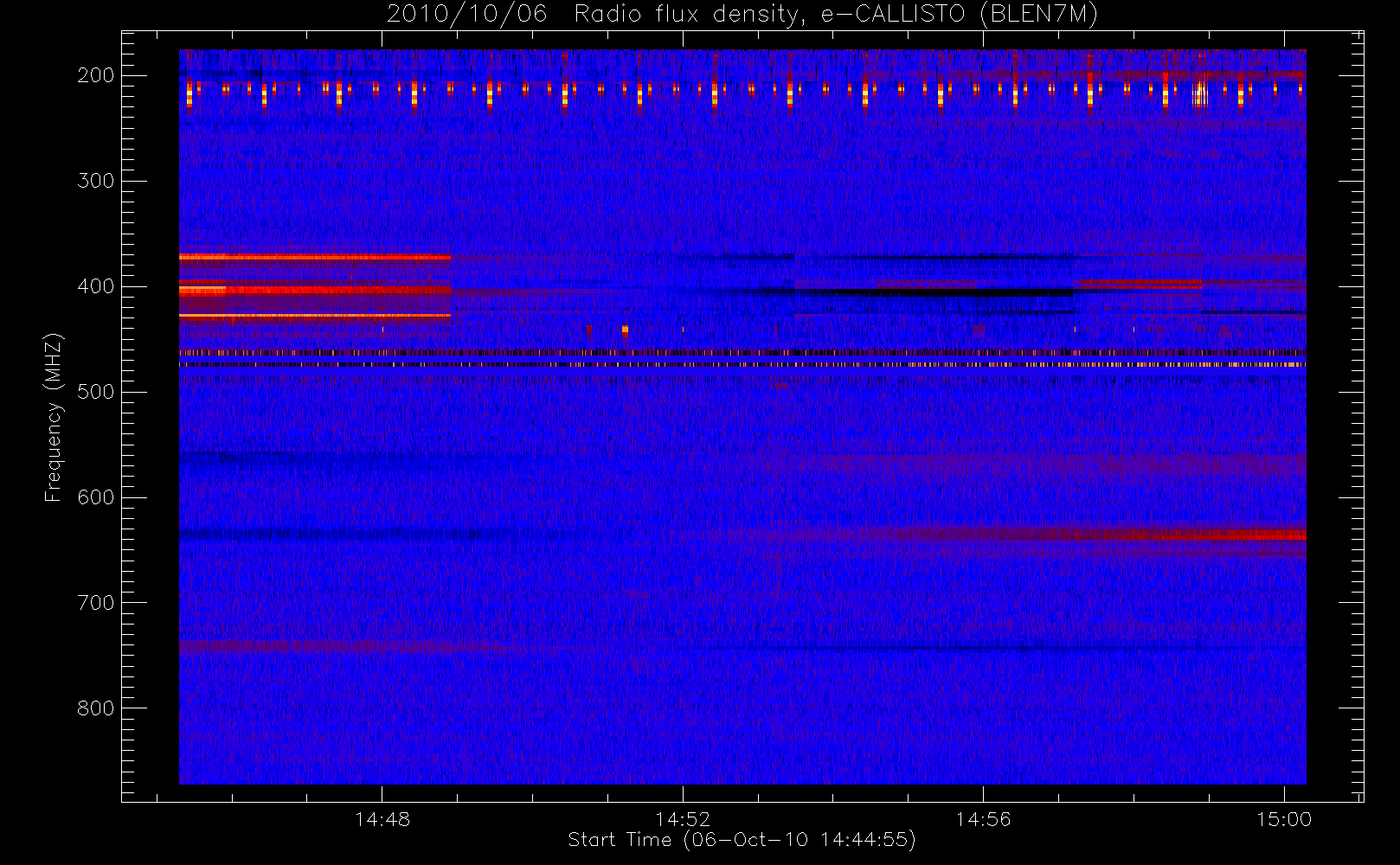Click the 800 frequency tick label
This screenshot has height=865, width=1400.
point(96,708)
